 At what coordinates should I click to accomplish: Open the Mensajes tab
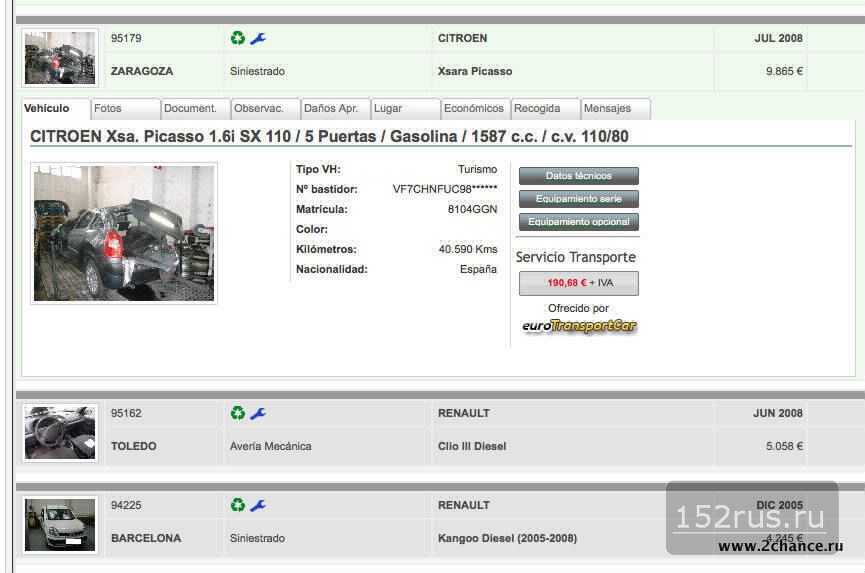[x=616, y=109]
